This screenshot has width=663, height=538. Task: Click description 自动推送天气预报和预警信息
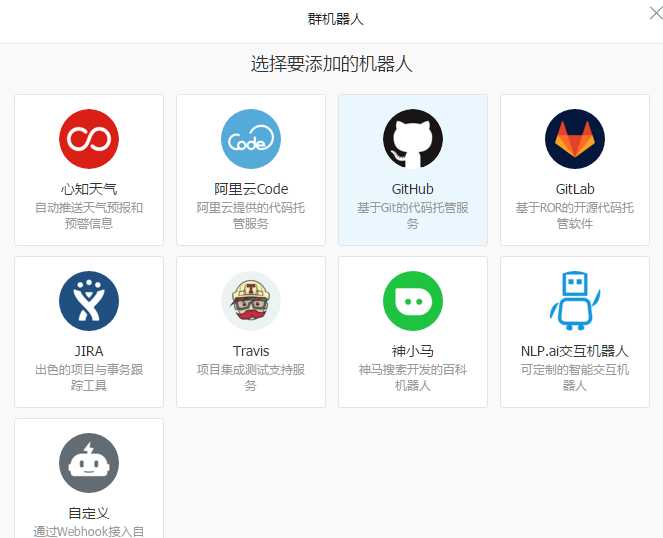click(89, 215)
